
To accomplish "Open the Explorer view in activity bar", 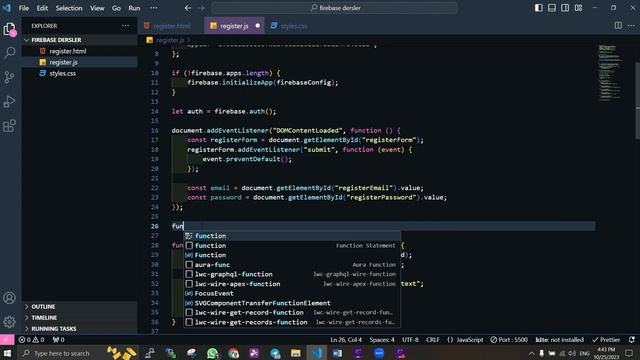I will pos(9,29).
